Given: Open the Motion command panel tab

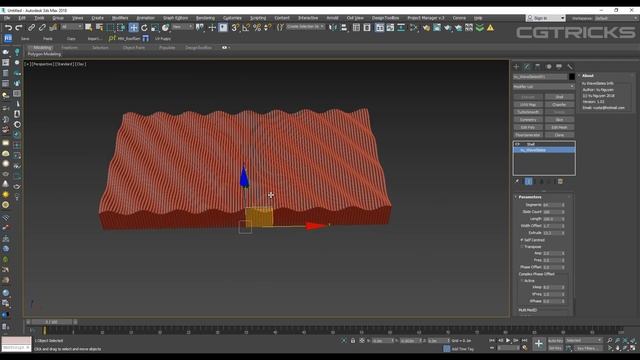Looking at the screenshot, I should pos(549,67).
